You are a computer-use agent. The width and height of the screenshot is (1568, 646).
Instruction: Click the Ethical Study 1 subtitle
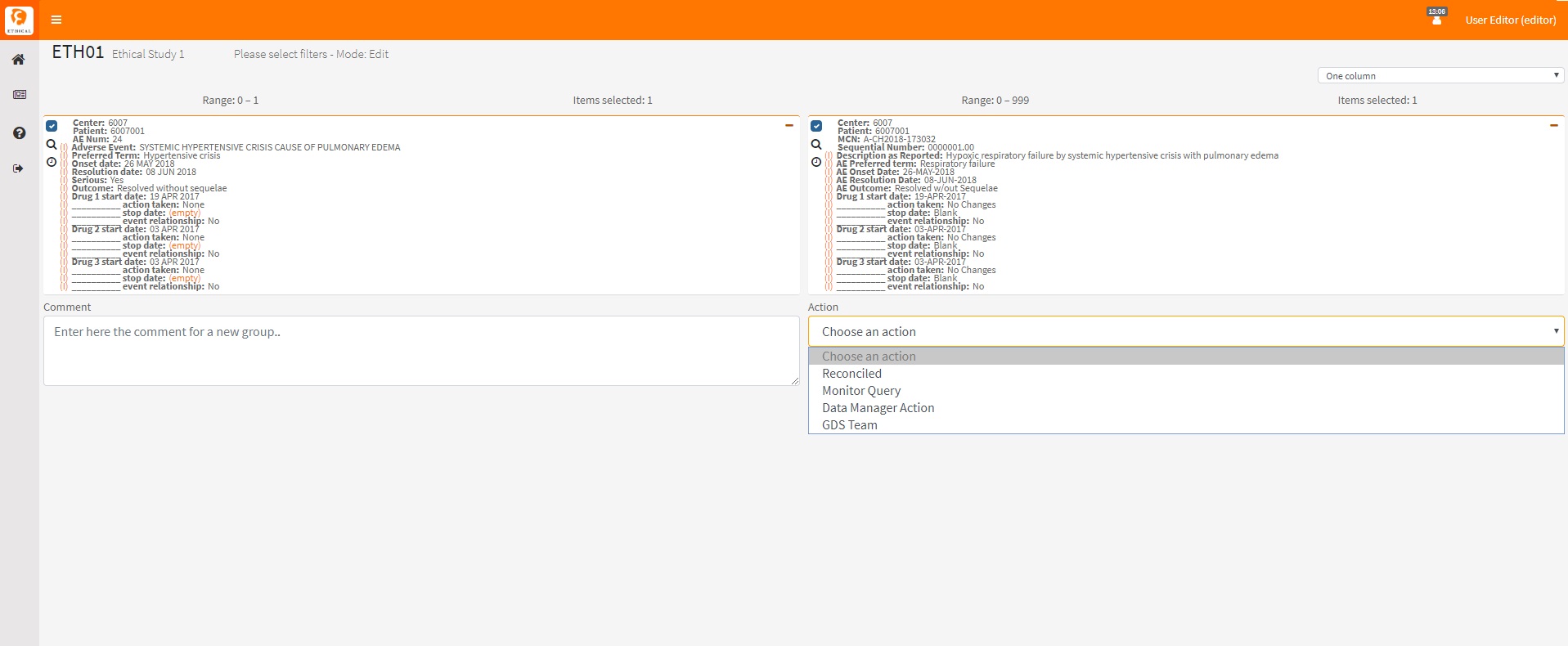tap(148, 54)
